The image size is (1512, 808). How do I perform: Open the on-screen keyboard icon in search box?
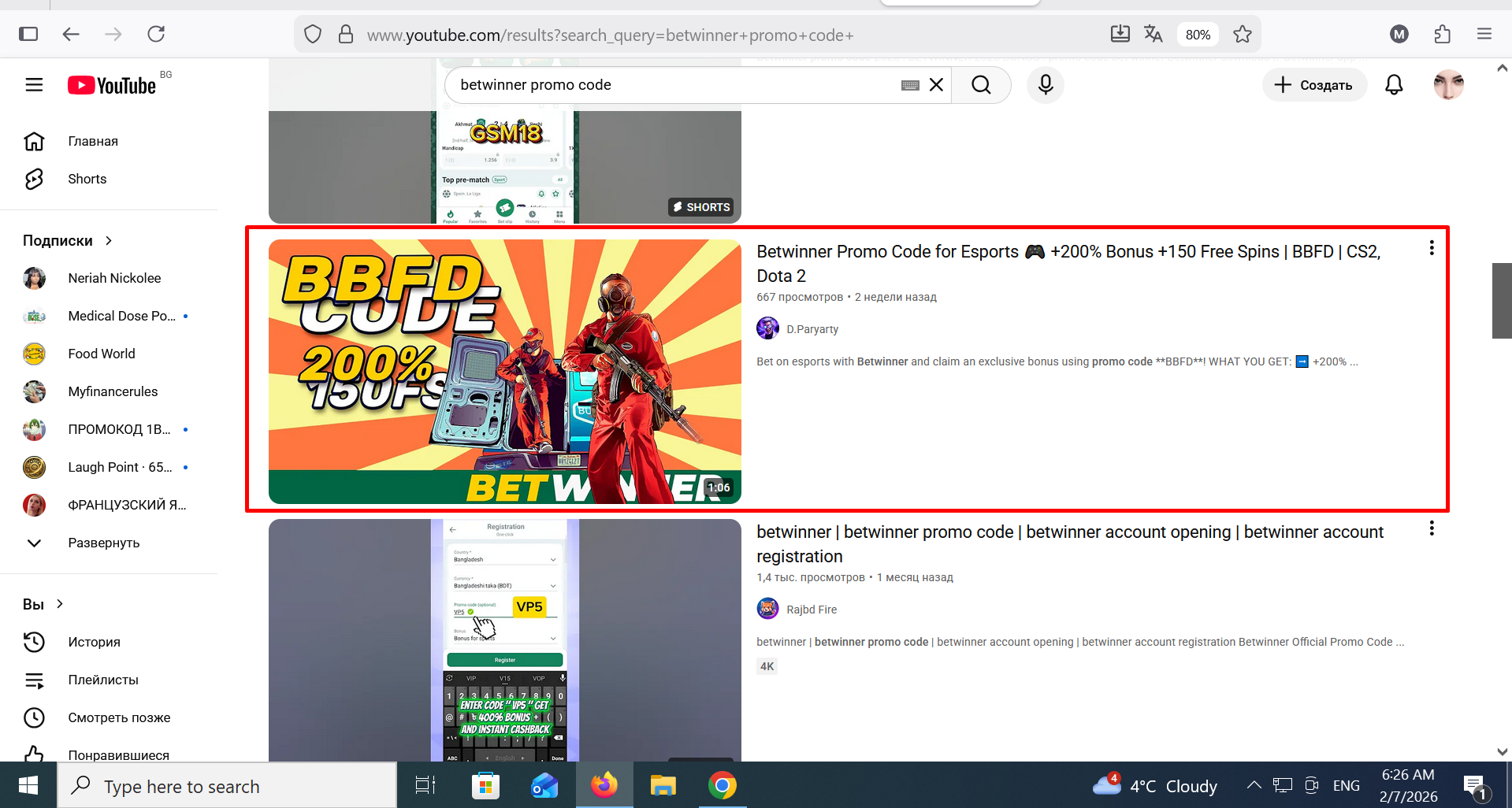(x=910, y=85)
